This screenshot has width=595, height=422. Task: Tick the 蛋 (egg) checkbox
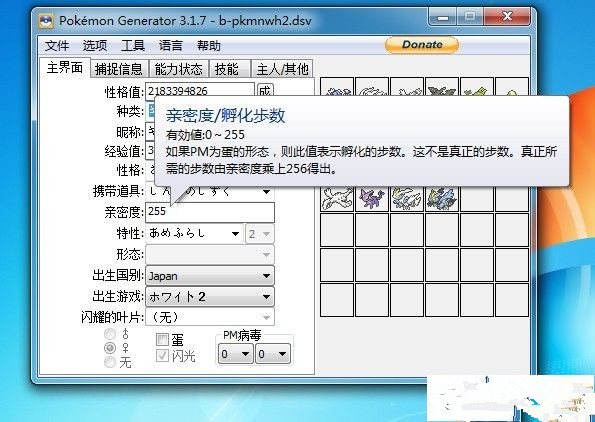tap(162, 339)
